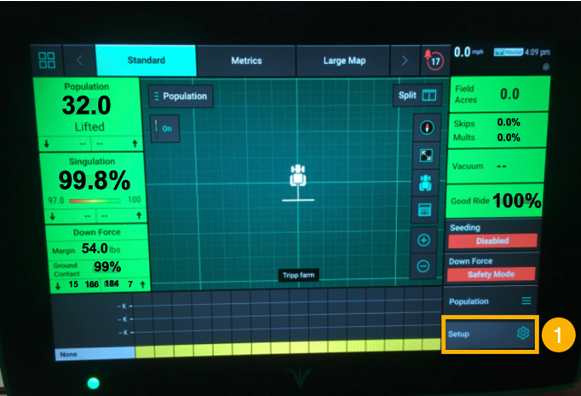Click the Down Force high row up arrow
Viewport: 581px width, 396px height.
tap(143, 284)
